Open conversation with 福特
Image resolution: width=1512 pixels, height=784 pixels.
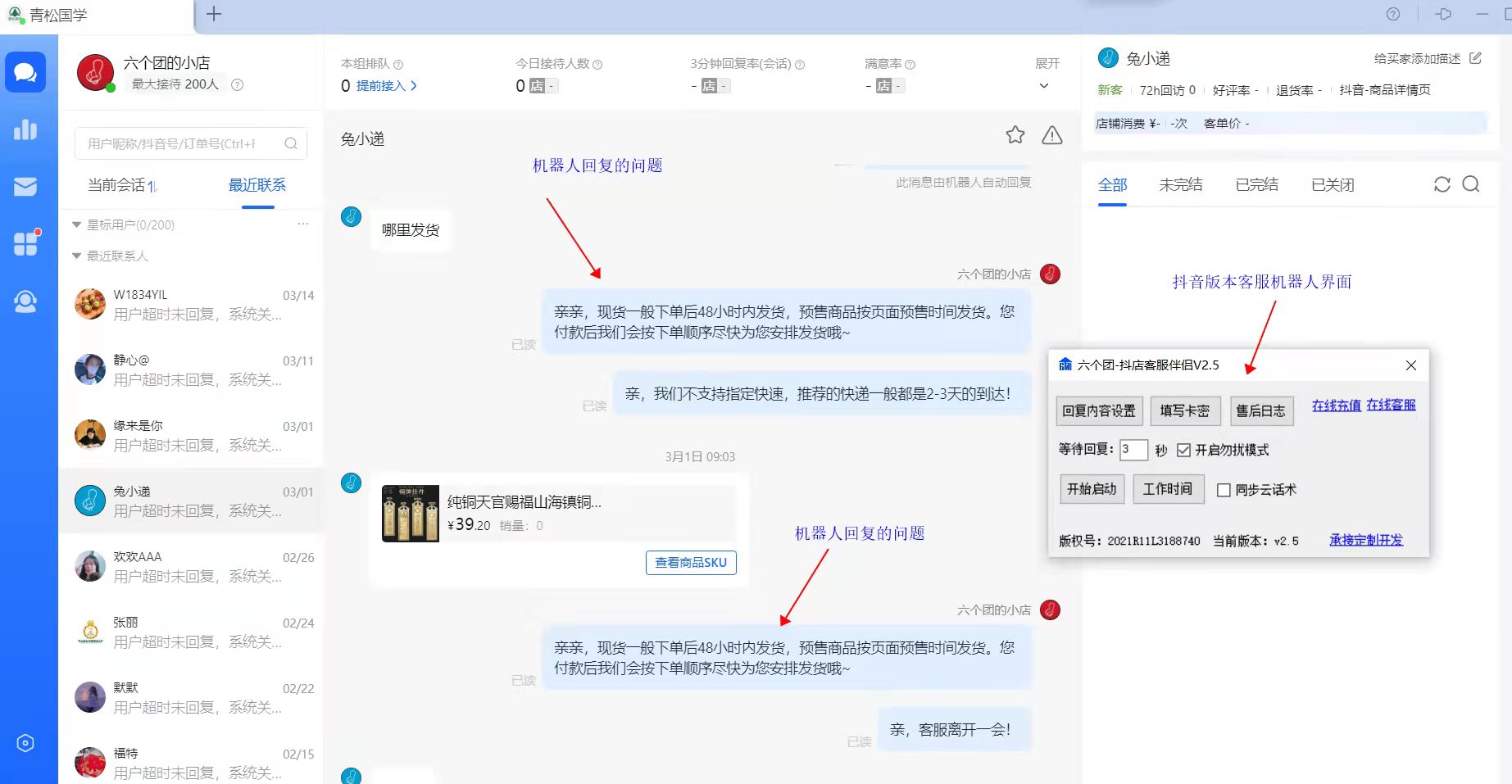click(191, 764)
